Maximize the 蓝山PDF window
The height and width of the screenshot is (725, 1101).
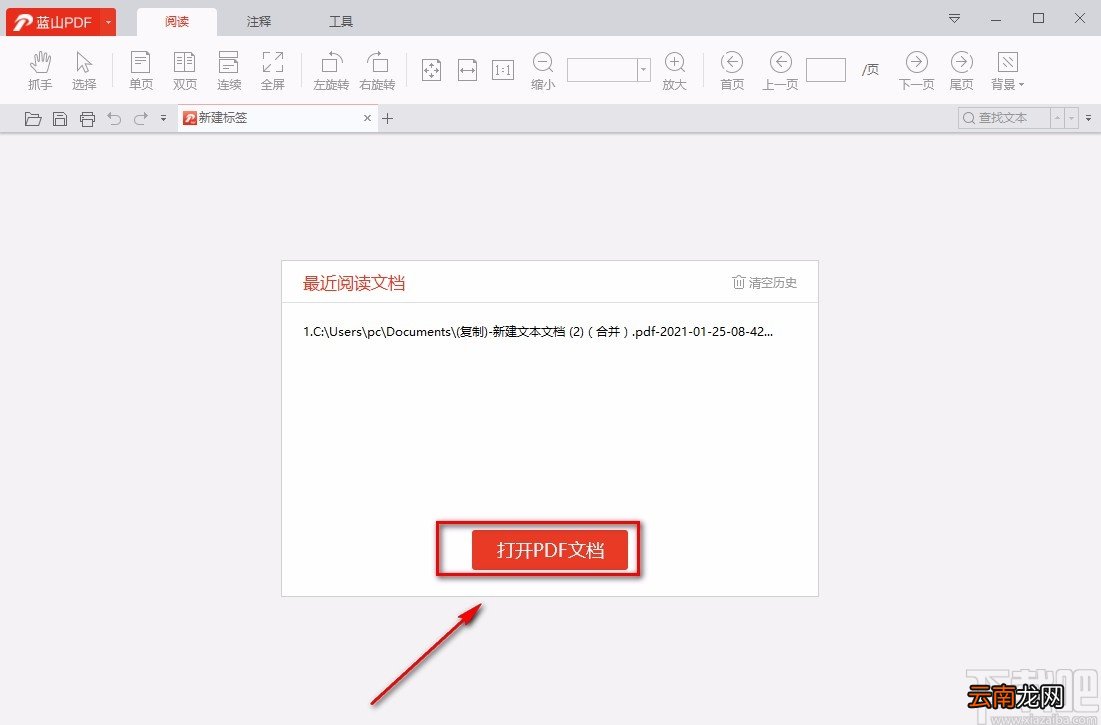click(x=1039, y=18)
